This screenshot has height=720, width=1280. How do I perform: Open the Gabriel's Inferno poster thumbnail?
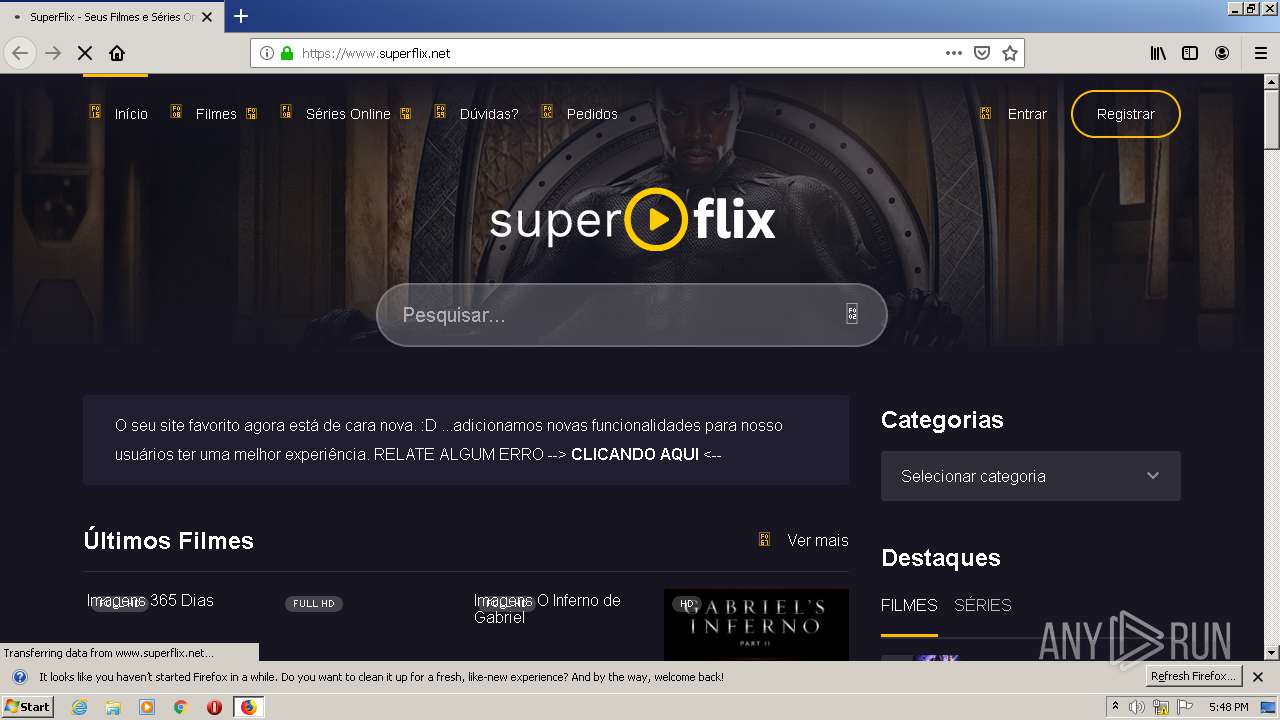[756, 624]
